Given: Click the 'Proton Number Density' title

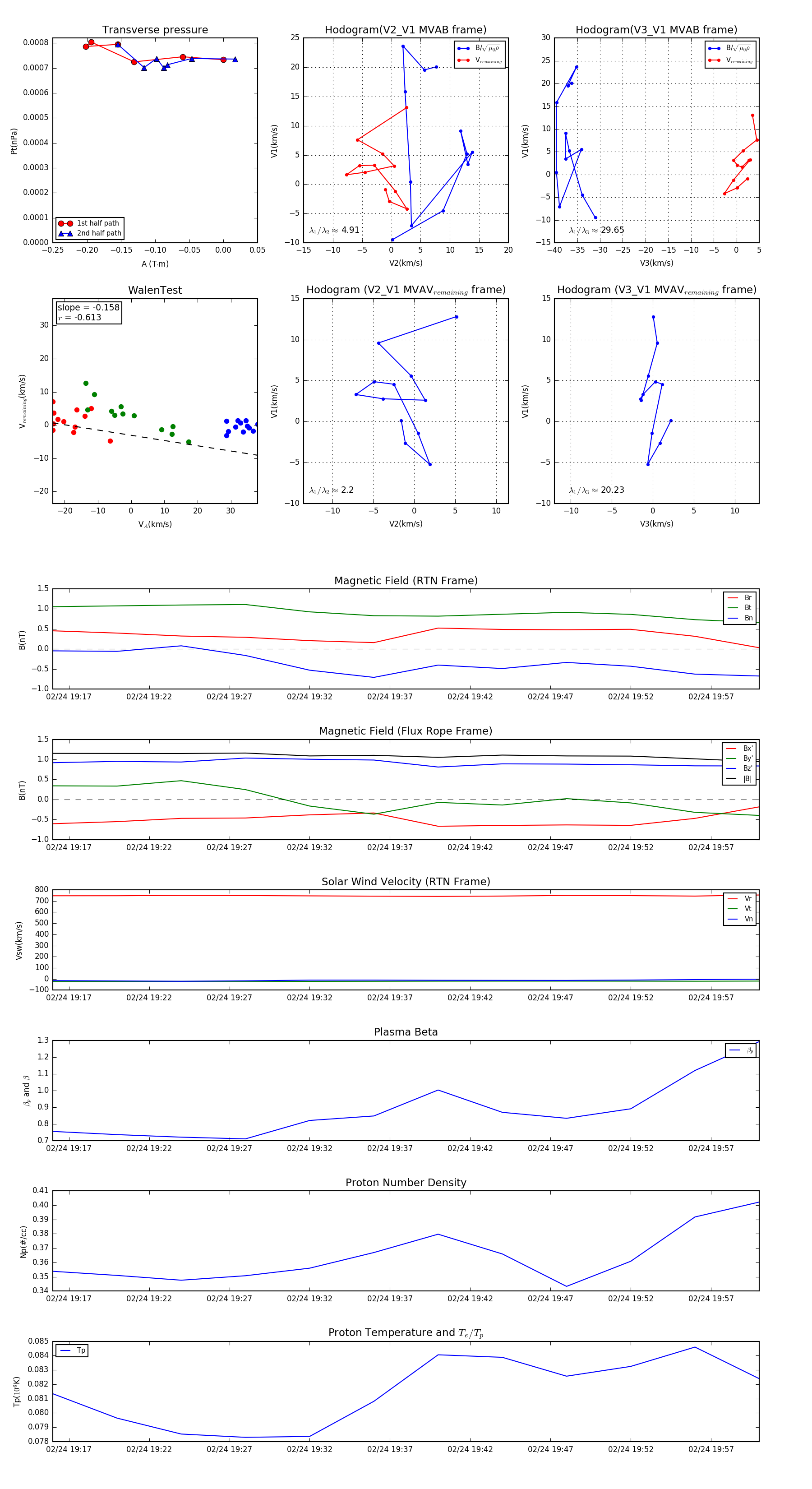Looking at the screenshot, I should (406, 1183).
